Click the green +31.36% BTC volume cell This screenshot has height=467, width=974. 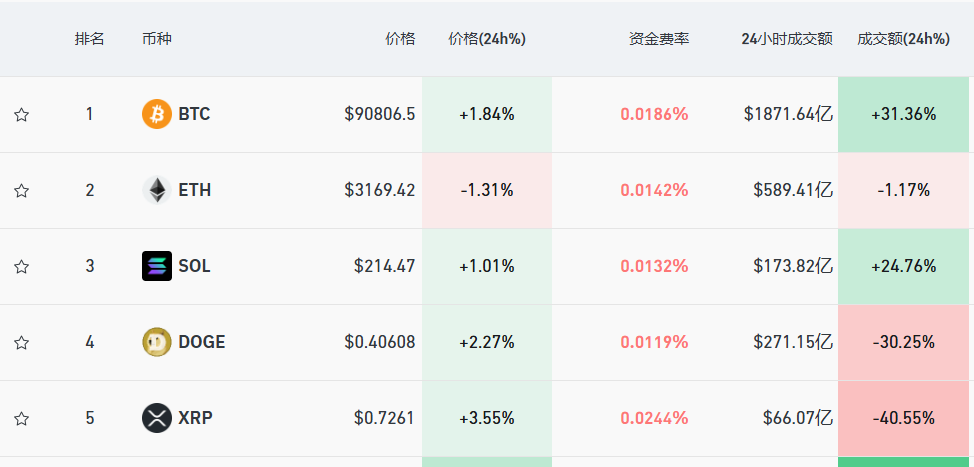[903, 114]
